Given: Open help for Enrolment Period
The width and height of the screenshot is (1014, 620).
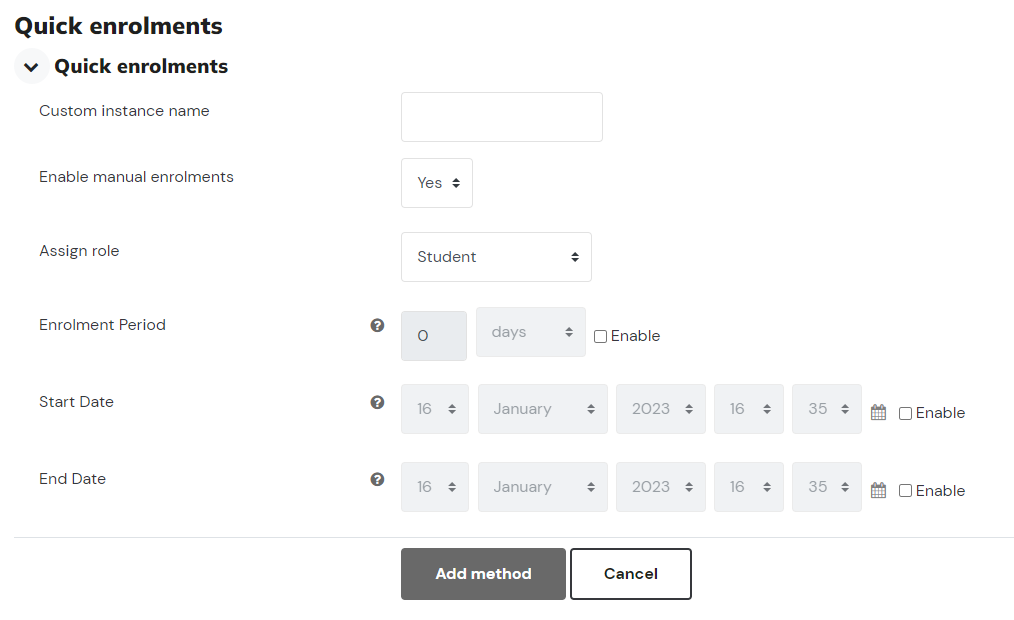Looking at the screenshot, I should coord(377,325).
